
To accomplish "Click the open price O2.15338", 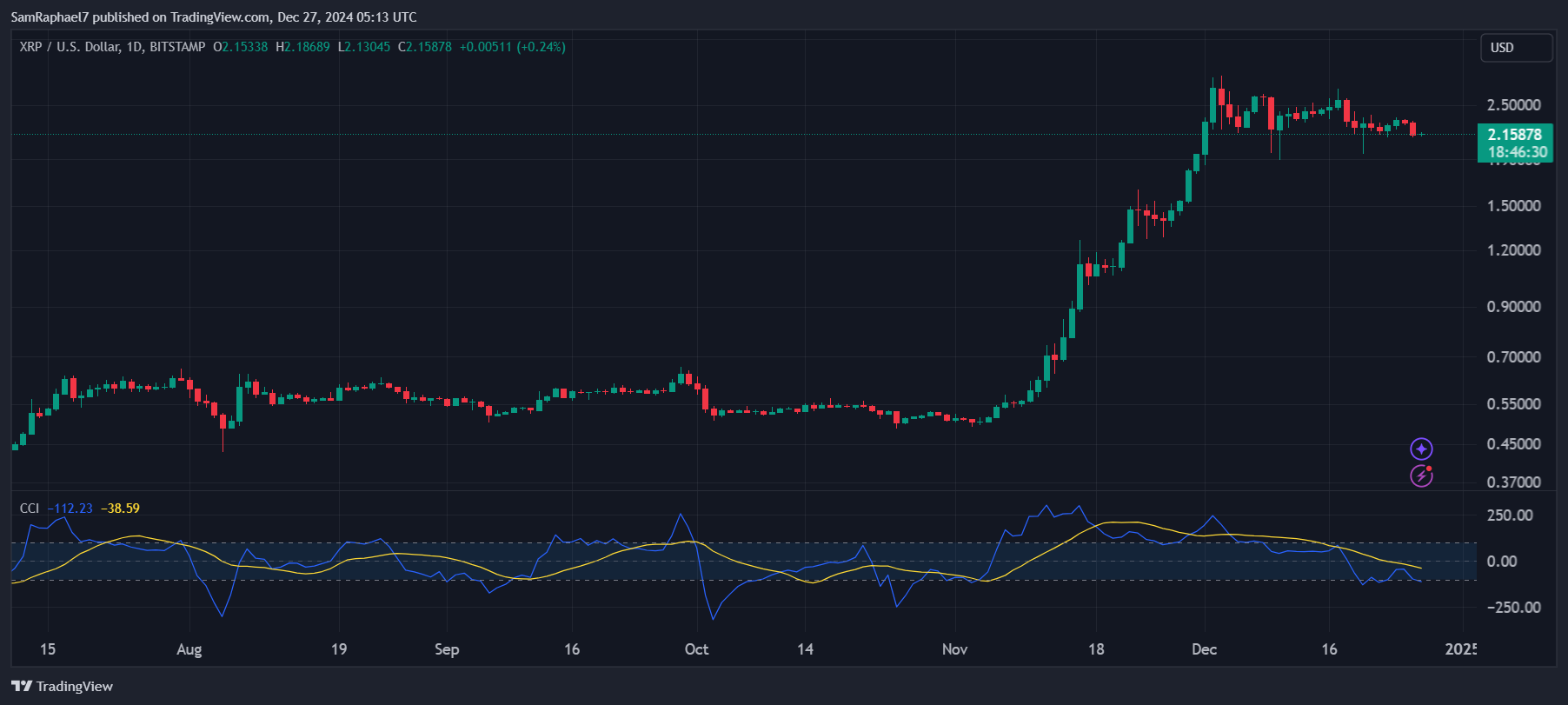I will pyautogui.click(x=241, y=47).
